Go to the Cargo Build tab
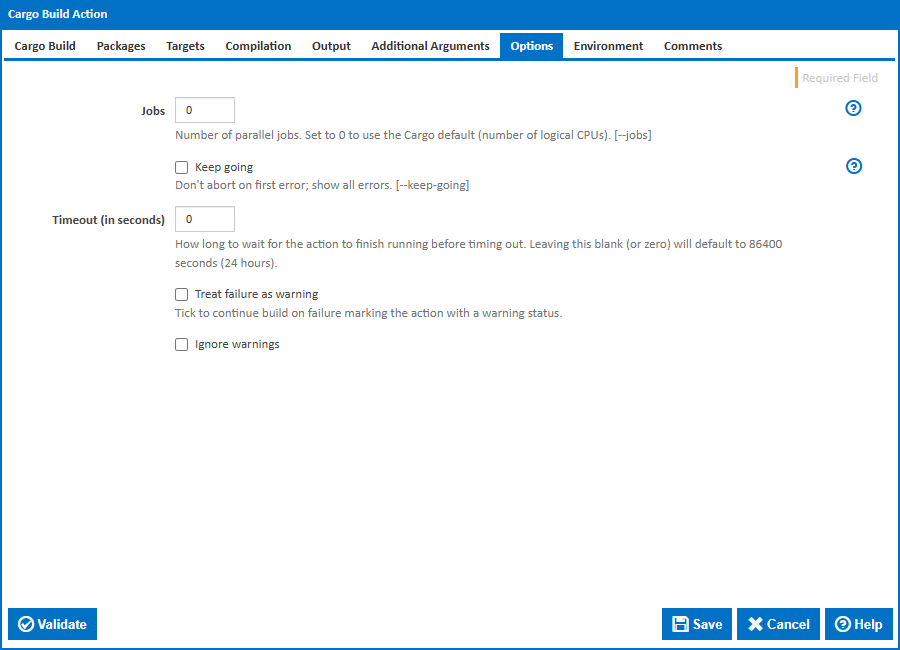 coord(44,45)
